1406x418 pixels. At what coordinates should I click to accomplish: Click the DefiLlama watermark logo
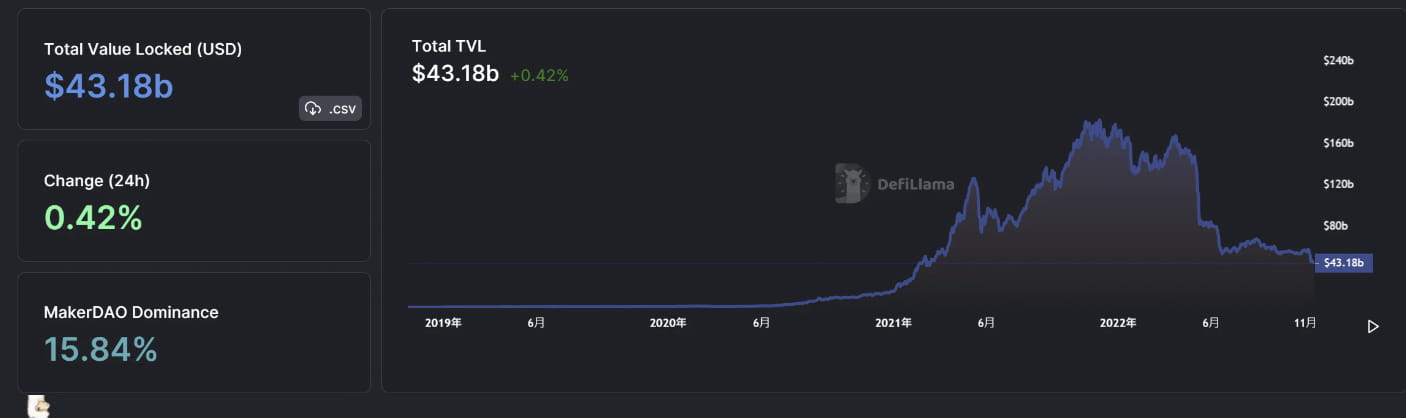tap(895, 183)
